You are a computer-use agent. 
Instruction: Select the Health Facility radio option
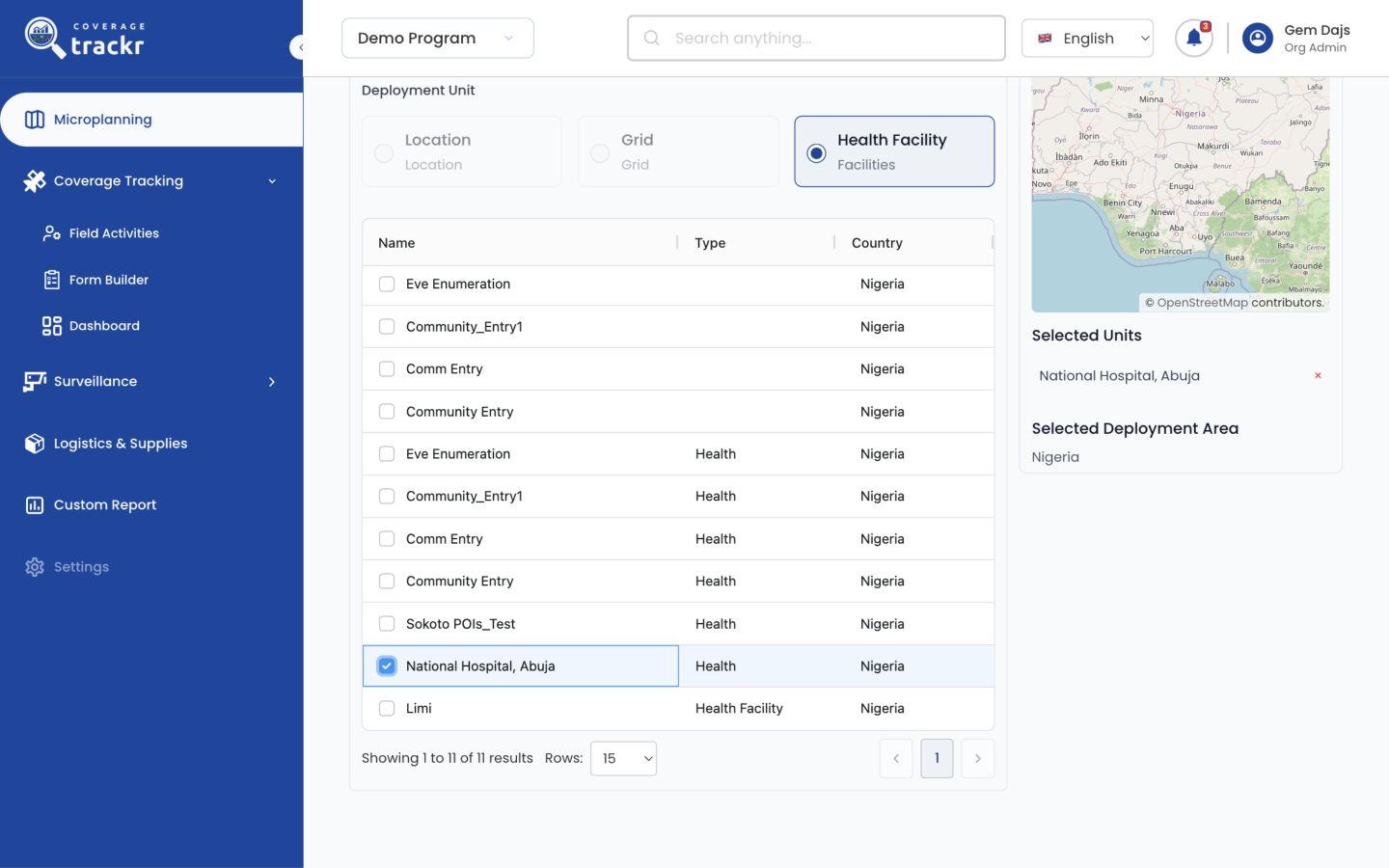817,153
